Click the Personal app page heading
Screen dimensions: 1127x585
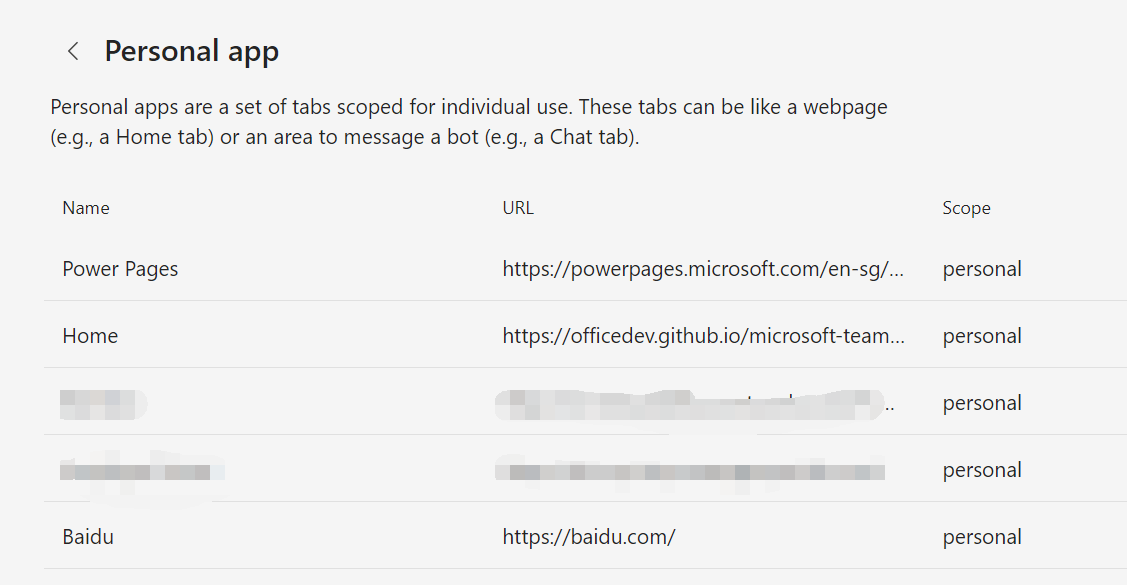coord(191,51)
